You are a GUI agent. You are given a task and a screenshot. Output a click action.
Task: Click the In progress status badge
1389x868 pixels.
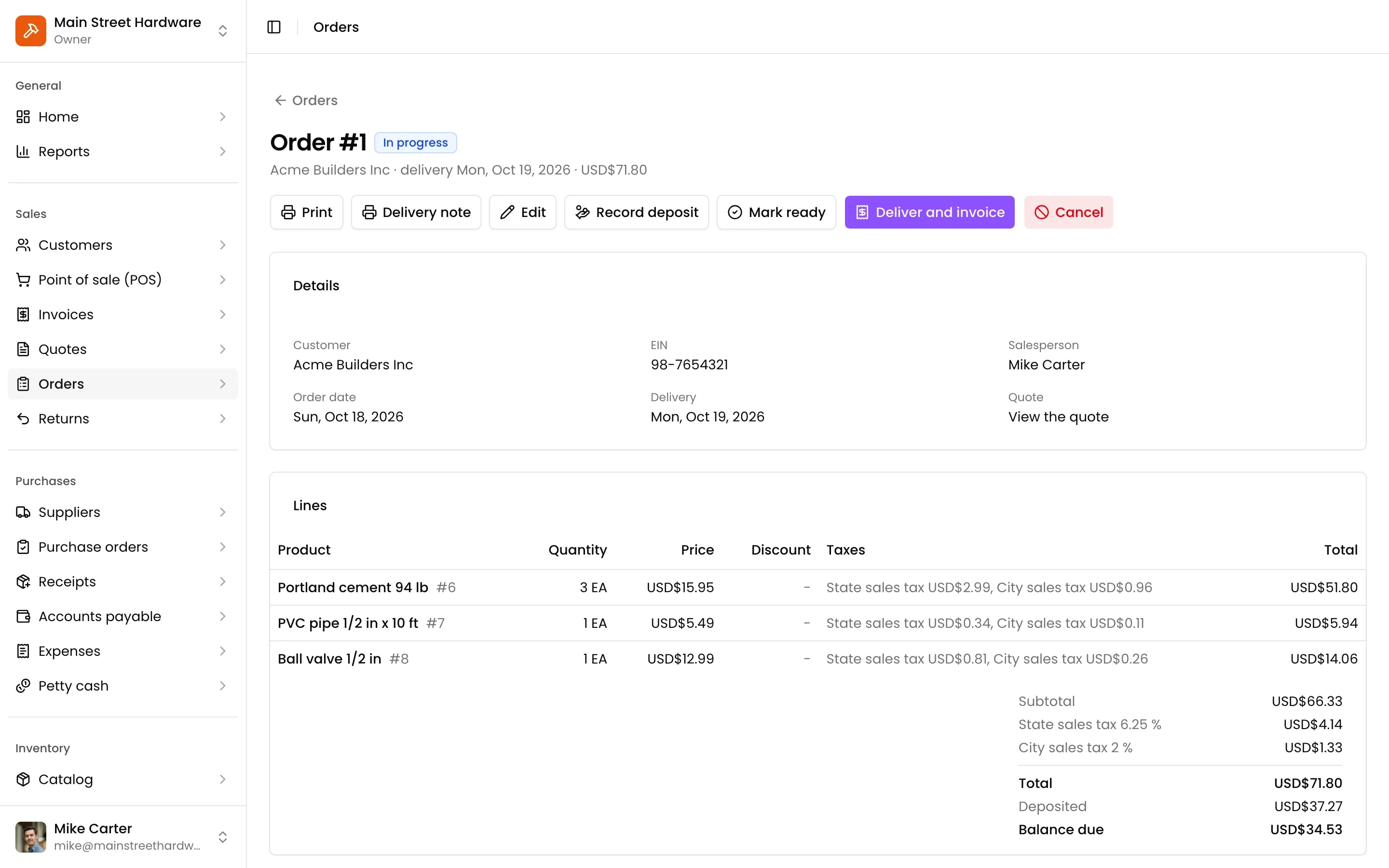click(416, 142)
